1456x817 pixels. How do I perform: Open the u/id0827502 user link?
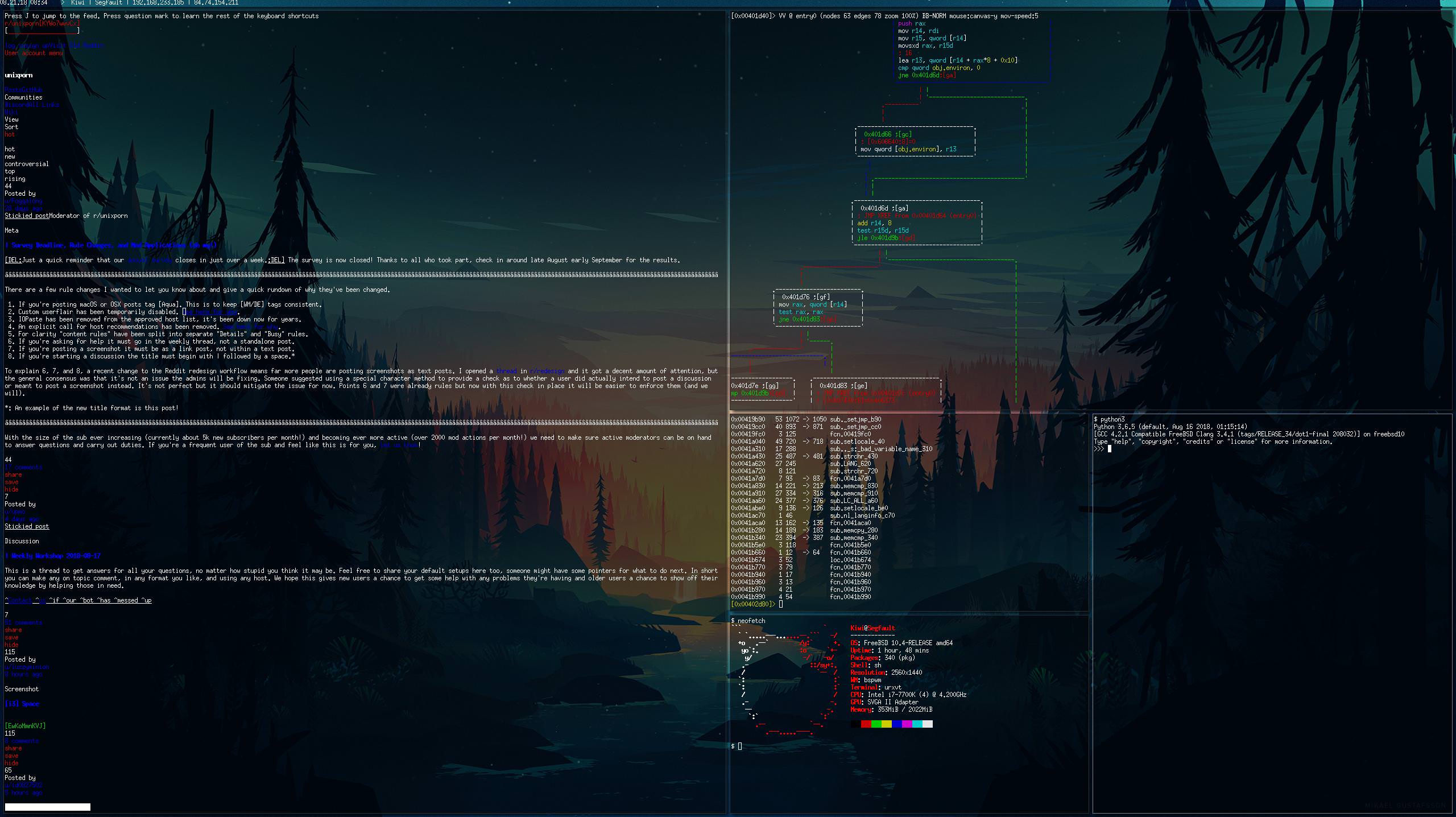pos(23,785)
